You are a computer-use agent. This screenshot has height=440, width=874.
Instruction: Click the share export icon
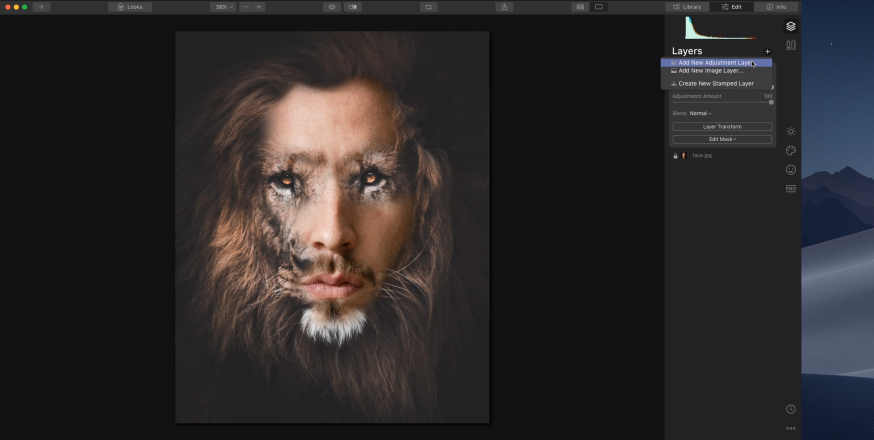[x=505, y=7]
